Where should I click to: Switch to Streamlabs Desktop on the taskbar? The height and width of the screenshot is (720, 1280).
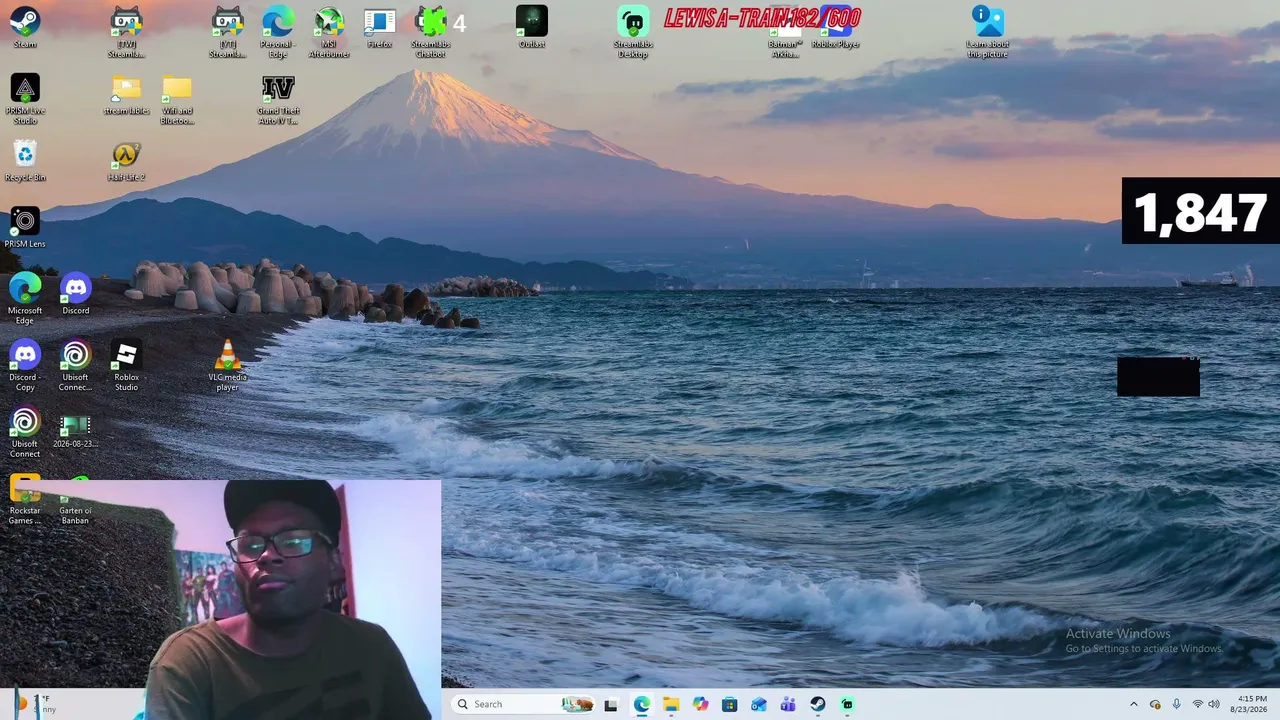click(847, 704)
